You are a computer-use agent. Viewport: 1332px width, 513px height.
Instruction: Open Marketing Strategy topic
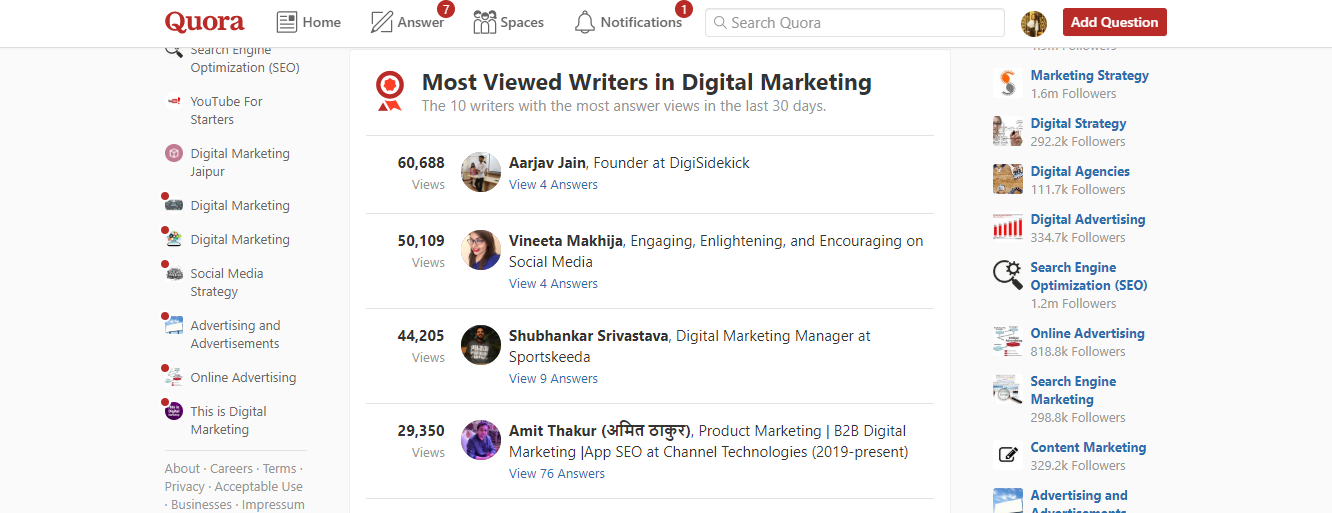pyautogui.click(x=1089, y=75)
